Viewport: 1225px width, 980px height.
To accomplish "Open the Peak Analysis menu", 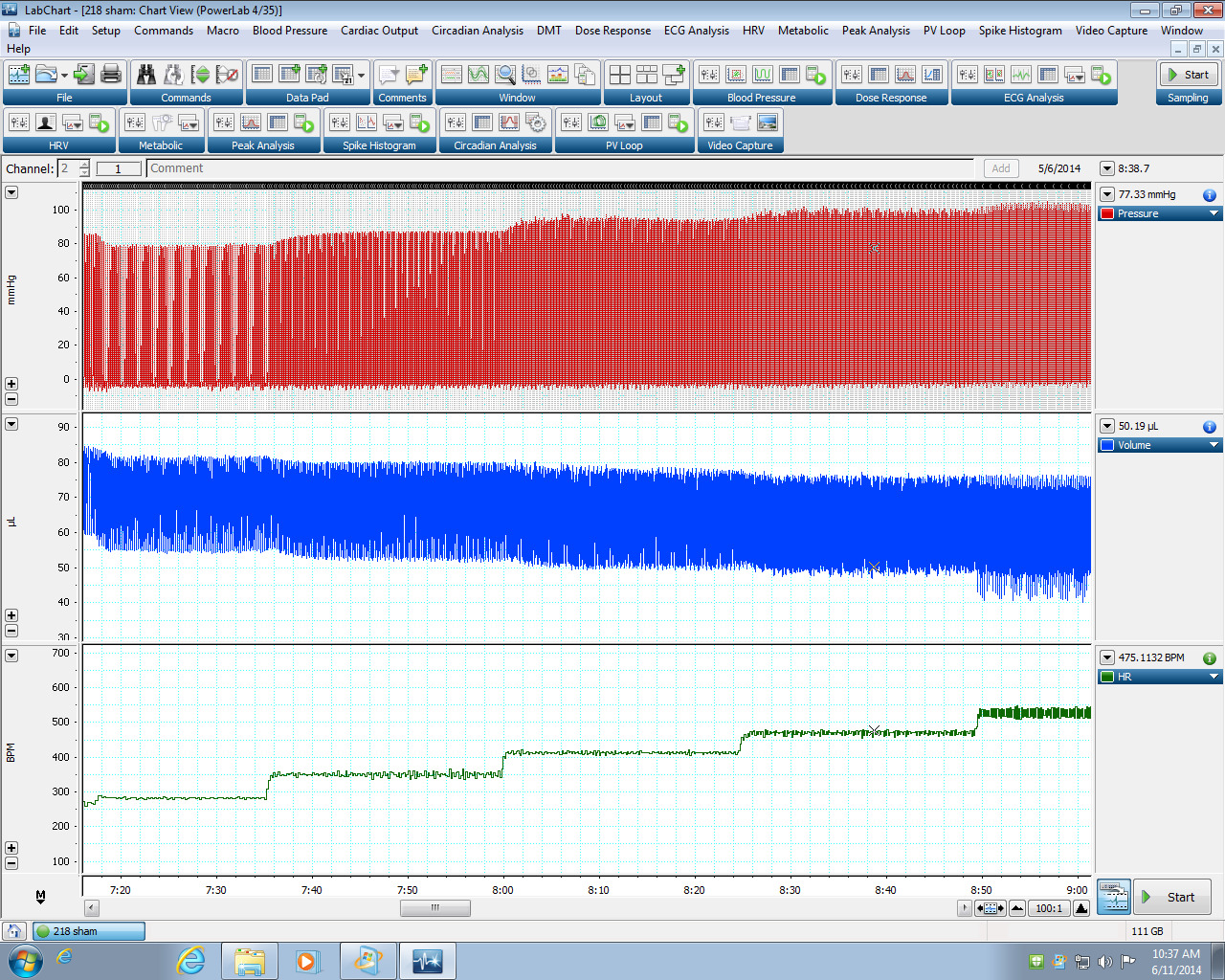I will 875,31.
